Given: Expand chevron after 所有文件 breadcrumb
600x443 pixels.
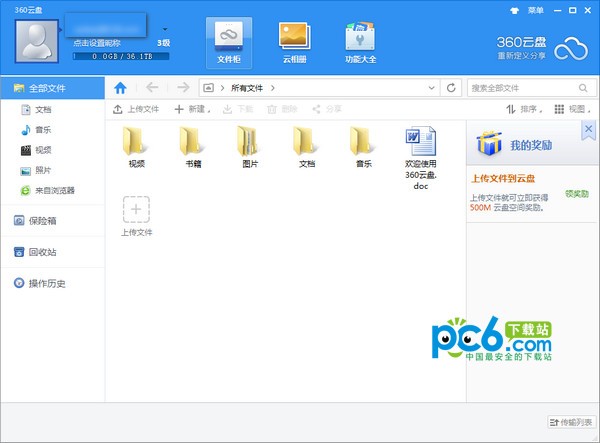Looking at the screenshot, I should point(272,88).
